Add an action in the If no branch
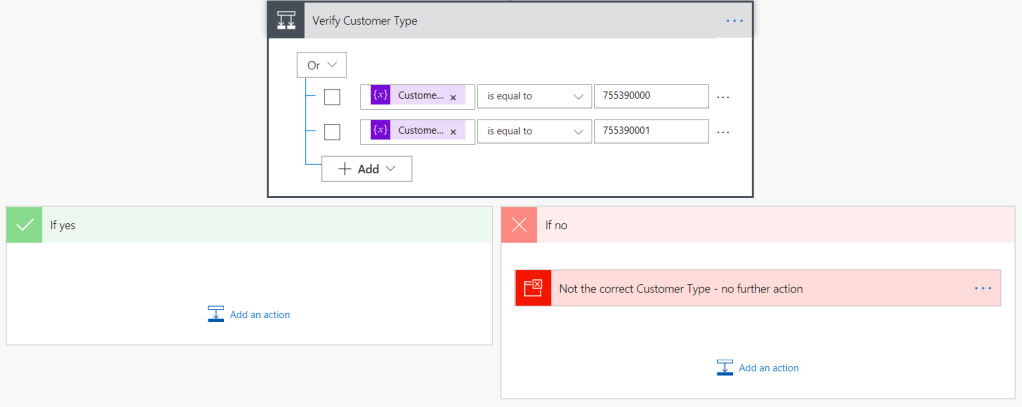Screen dimensions: 1022x407 758,367
